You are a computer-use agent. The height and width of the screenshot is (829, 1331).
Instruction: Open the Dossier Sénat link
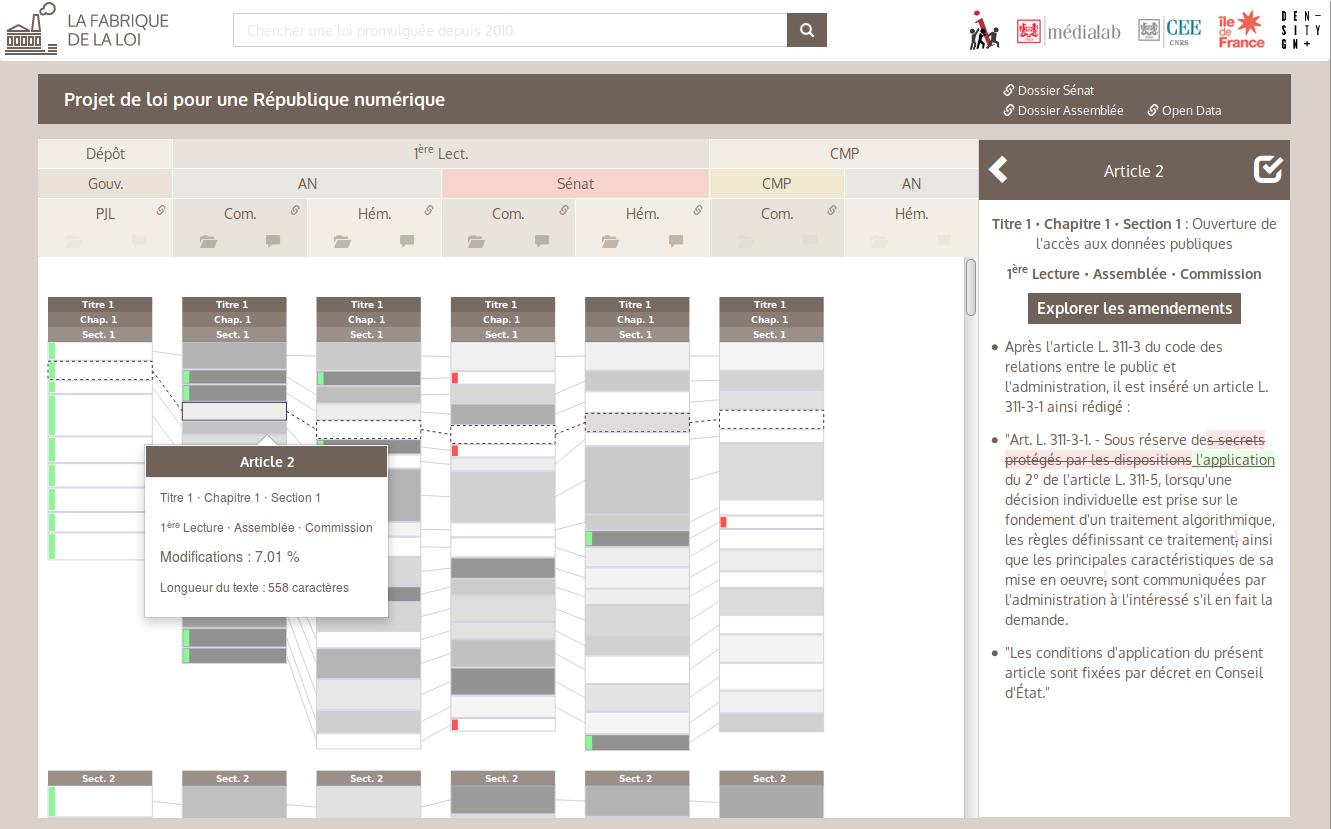click(x=1055, y=91)
